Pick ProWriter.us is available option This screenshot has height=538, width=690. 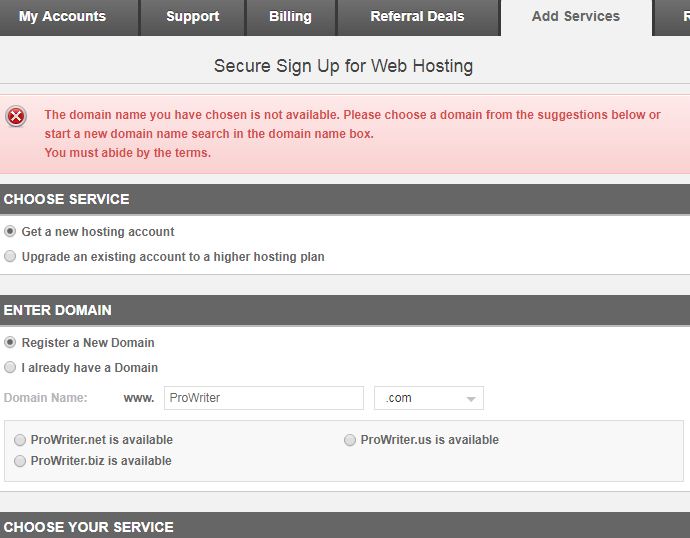(350, 440)
